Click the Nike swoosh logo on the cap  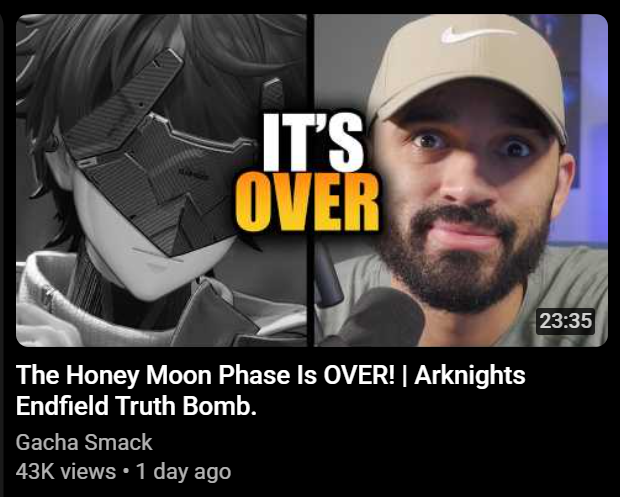point(478,34)
